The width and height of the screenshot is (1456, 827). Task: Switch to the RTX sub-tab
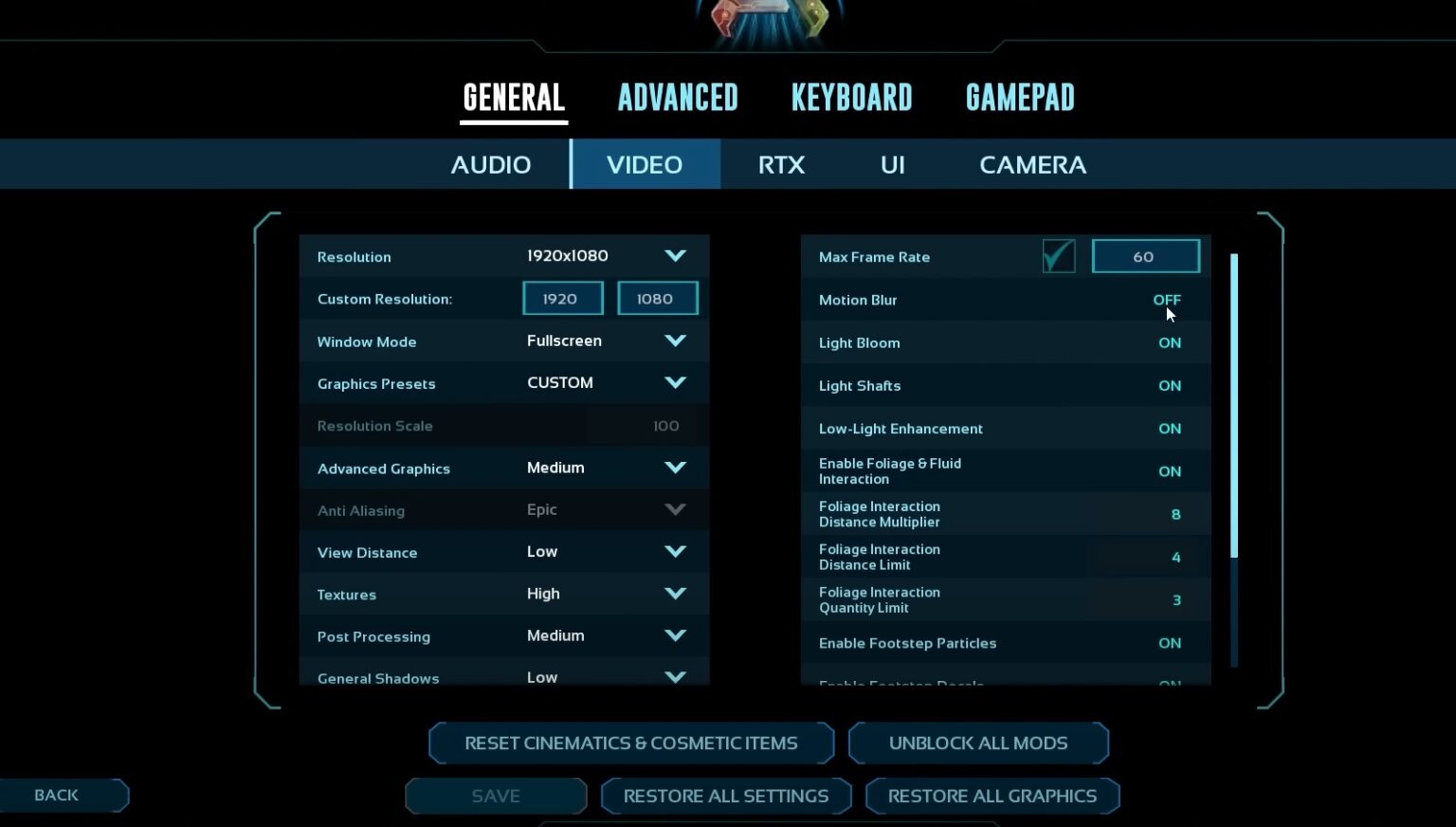pos(780,164)
